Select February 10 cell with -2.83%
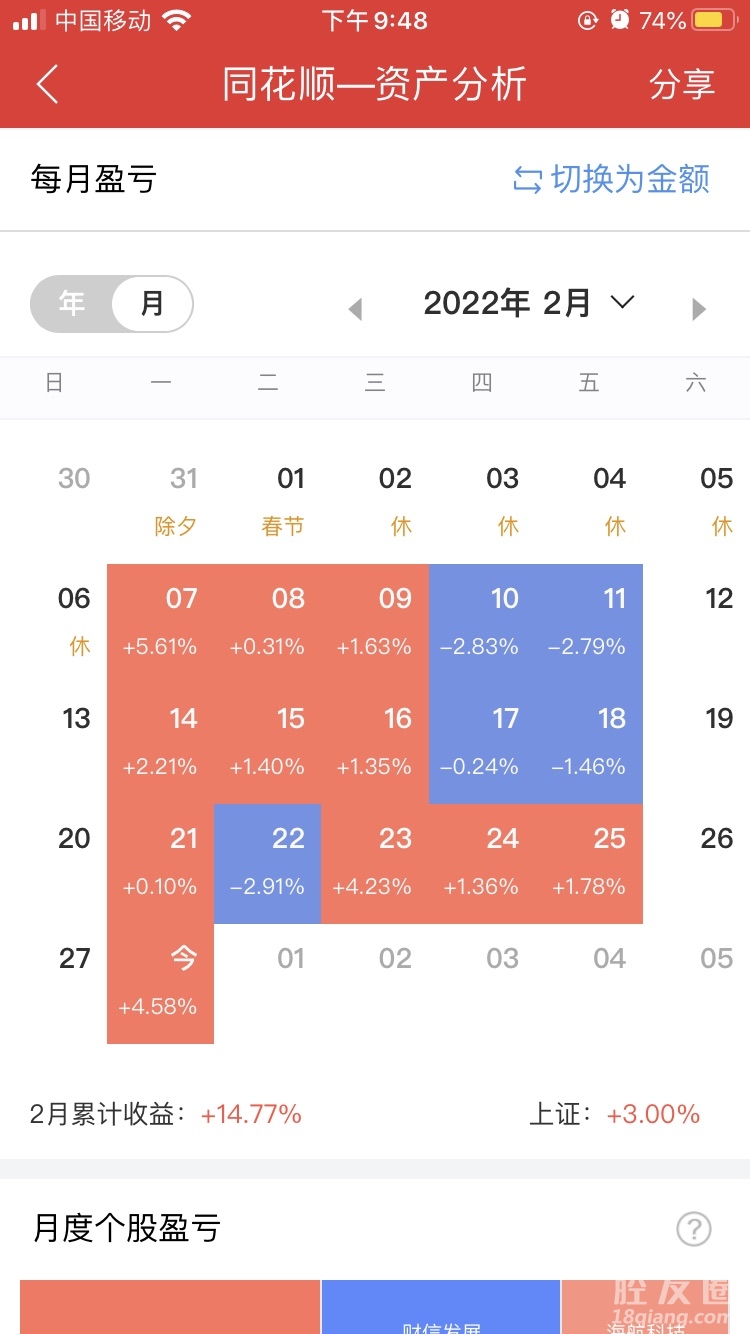Viewport: 750px width, 1334px height. 482,622
